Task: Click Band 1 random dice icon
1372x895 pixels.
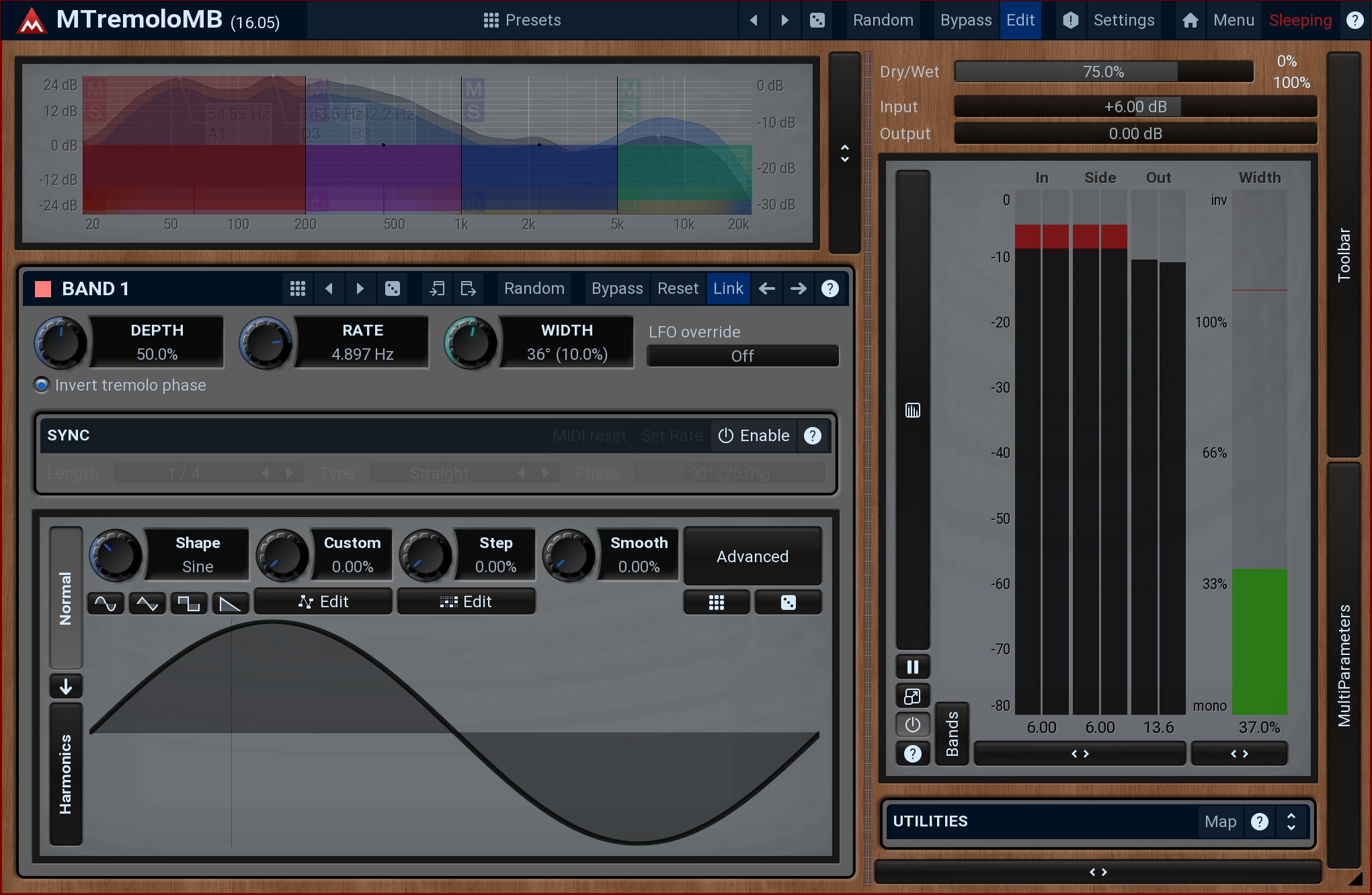Action: point(393,288)
